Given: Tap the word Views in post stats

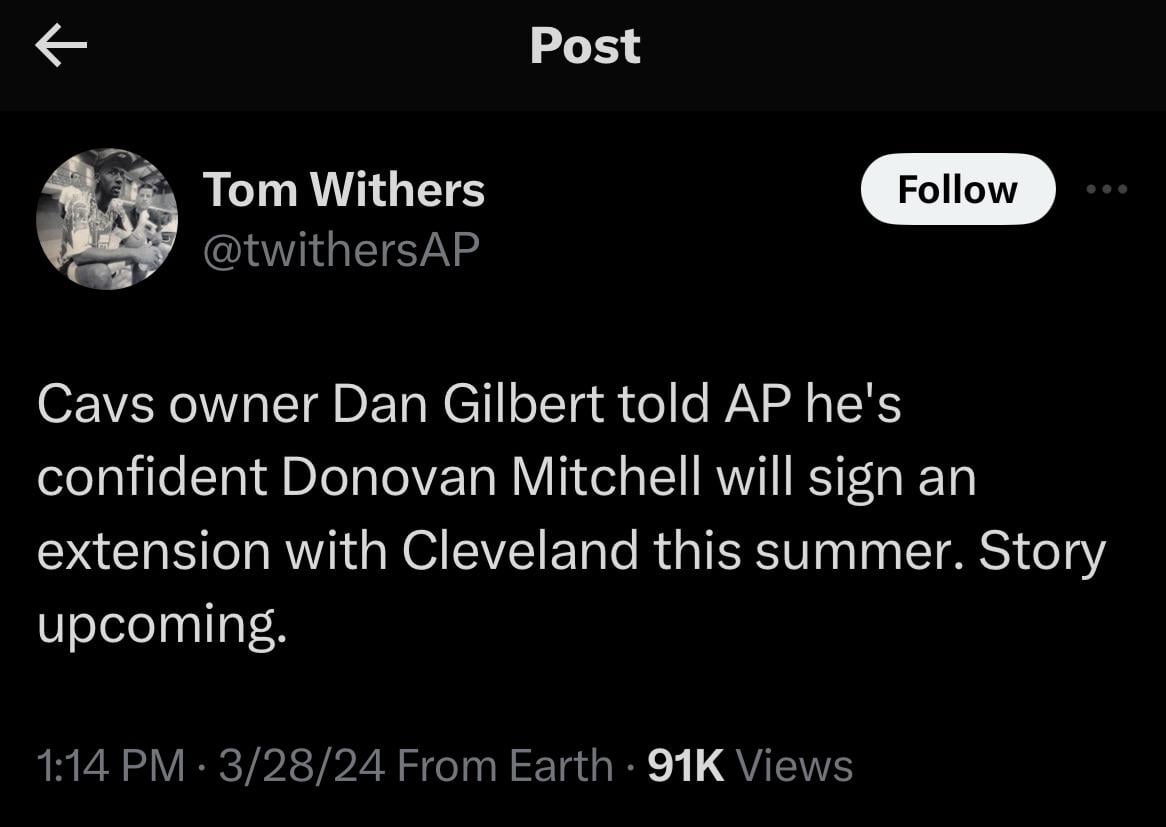Looking at the screenshot, I should pyautogui.click(x=794, y=766).
